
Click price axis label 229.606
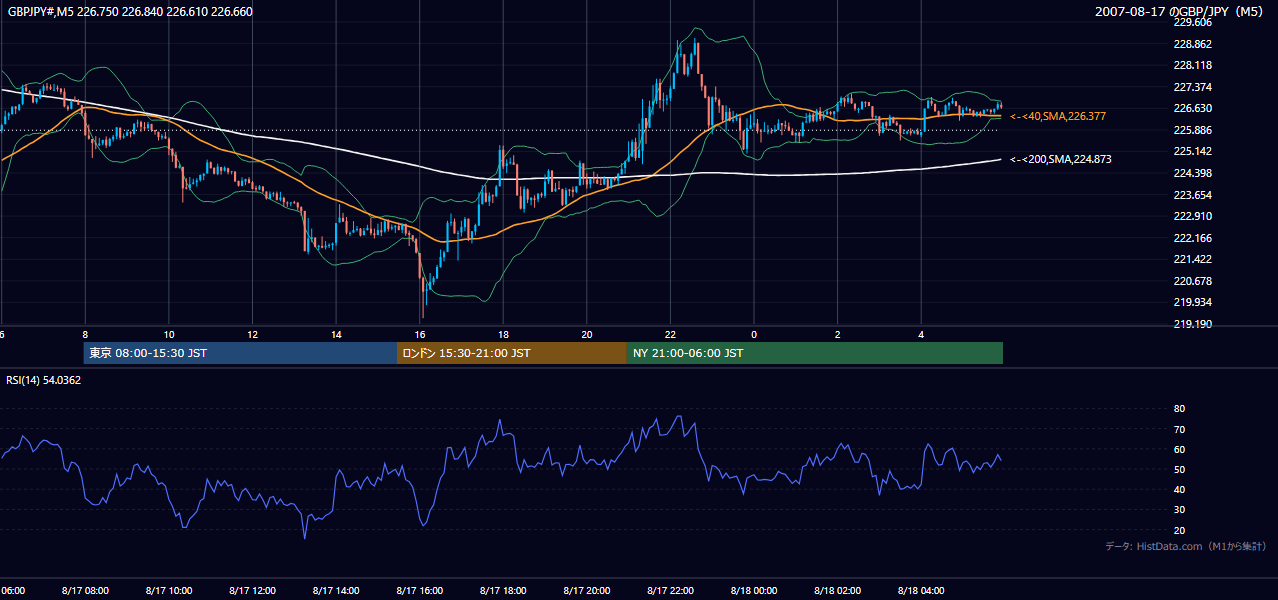1192,22
